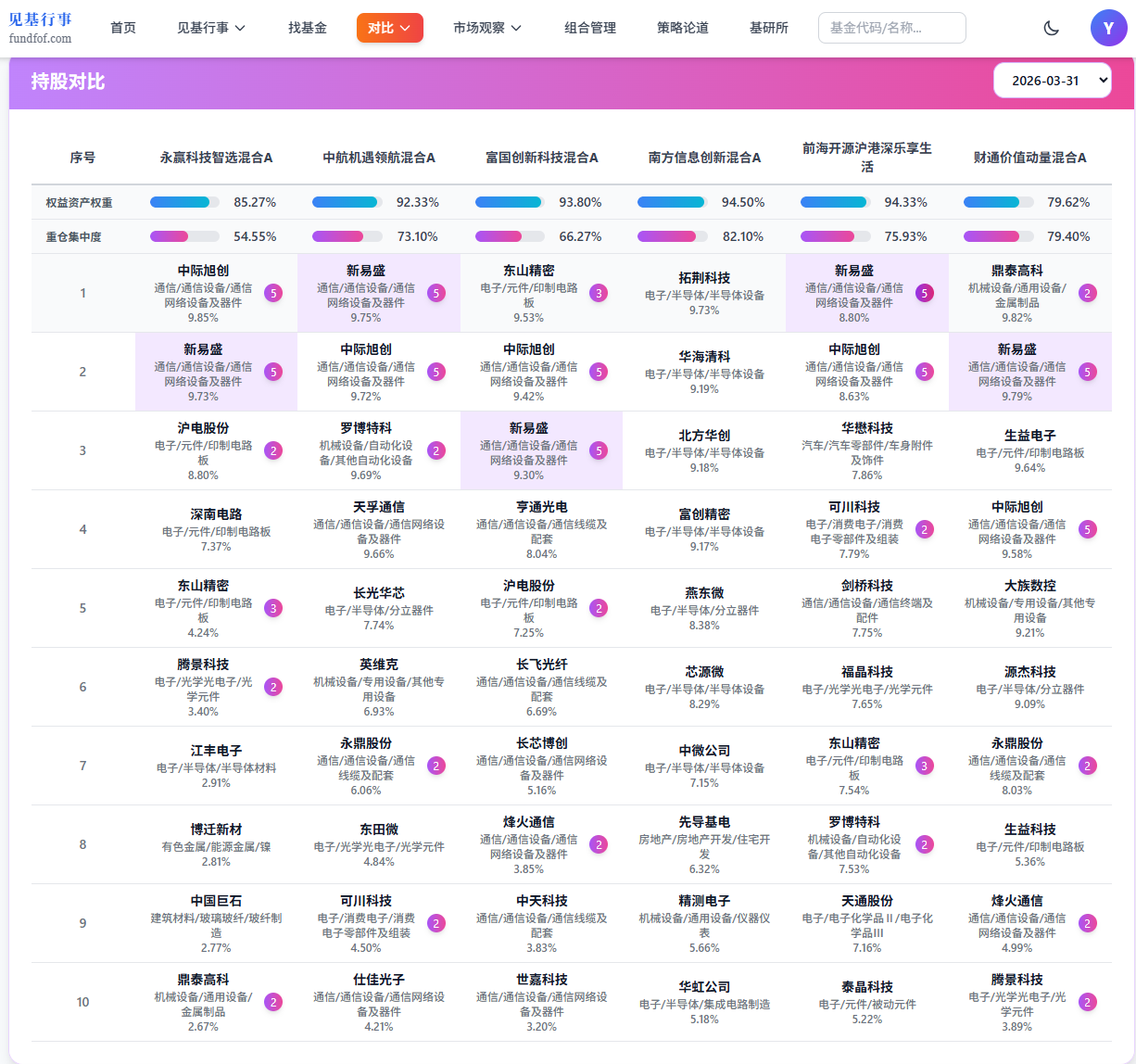This screenshot has width=1136, height=1064.
Task: Expand the 市场观察 dropdown menu
Action: pyautogui.click(x=487, y=28)
